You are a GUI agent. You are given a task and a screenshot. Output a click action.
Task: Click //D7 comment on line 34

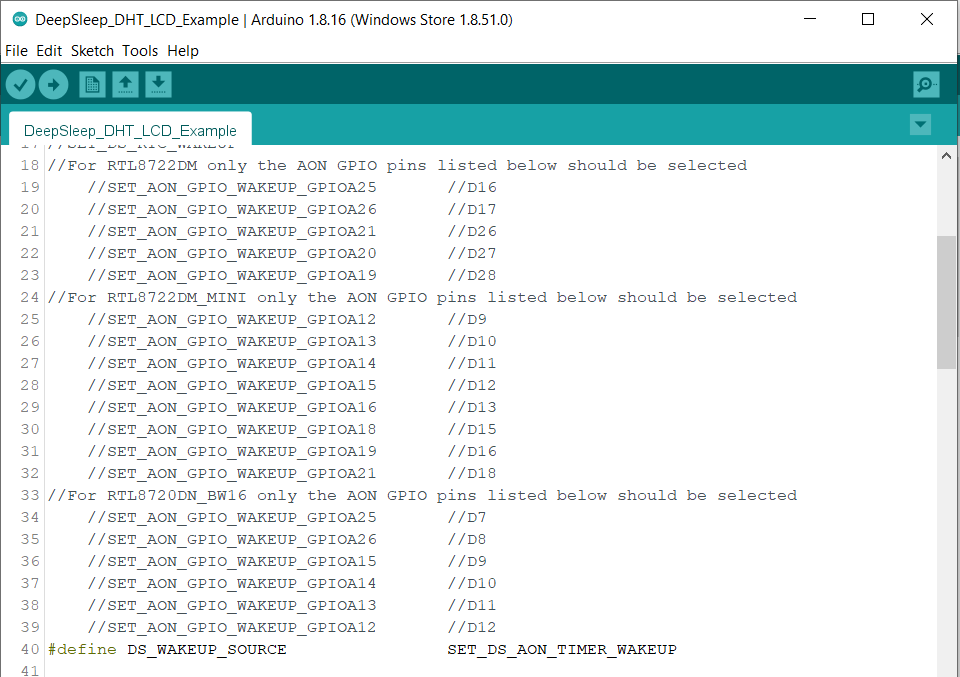[467, 517]
